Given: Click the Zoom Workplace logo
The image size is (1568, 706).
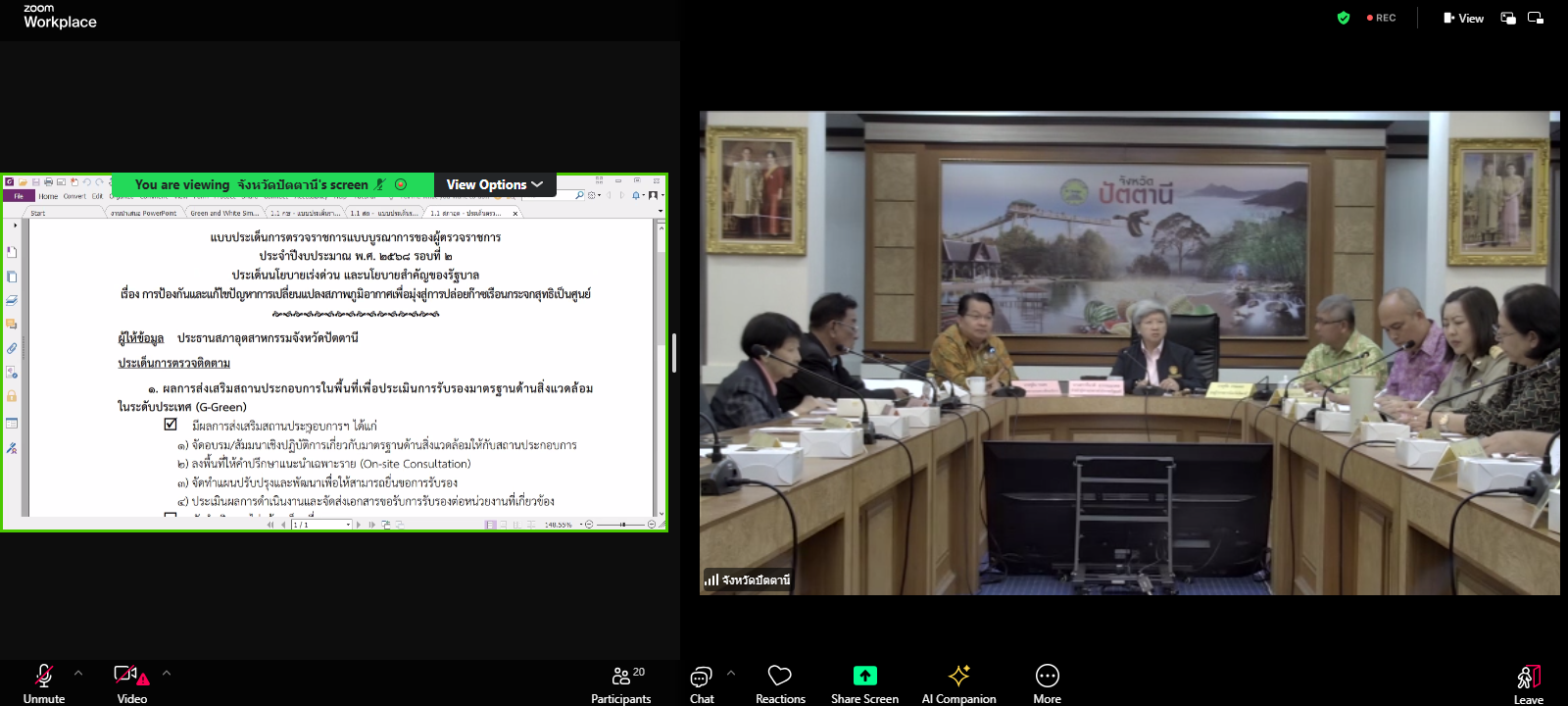Looking at the screenshot, I should [x=60, y=16].
